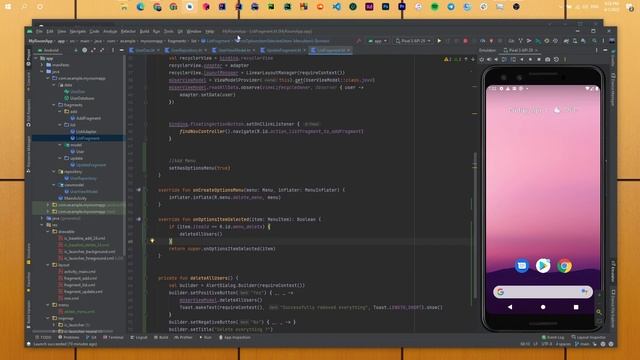Tap the Android recents navigation button on phone screen
The image size is (640, 360).
576,307
